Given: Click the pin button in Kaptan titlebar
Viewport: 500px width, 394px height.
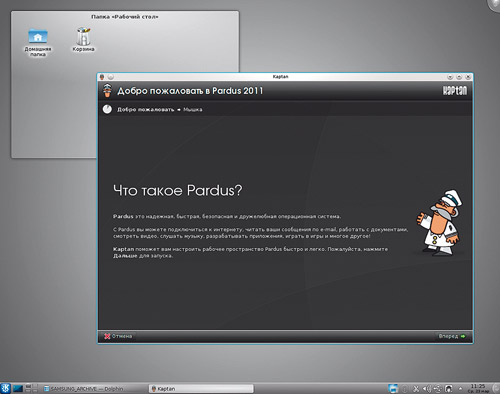Looking at the screenshot, I should point(111,77).
